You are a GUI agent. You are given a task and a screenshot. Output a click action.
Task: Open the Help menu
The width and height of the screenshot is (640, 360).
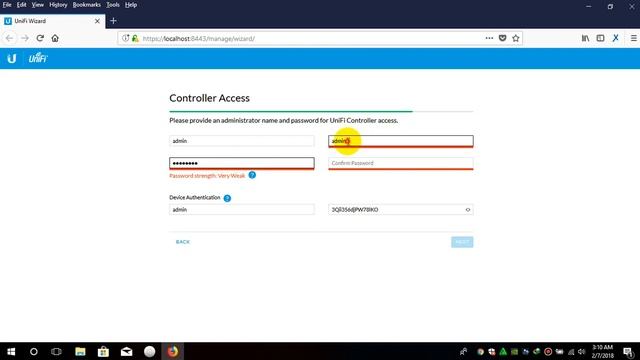[131, 5]
